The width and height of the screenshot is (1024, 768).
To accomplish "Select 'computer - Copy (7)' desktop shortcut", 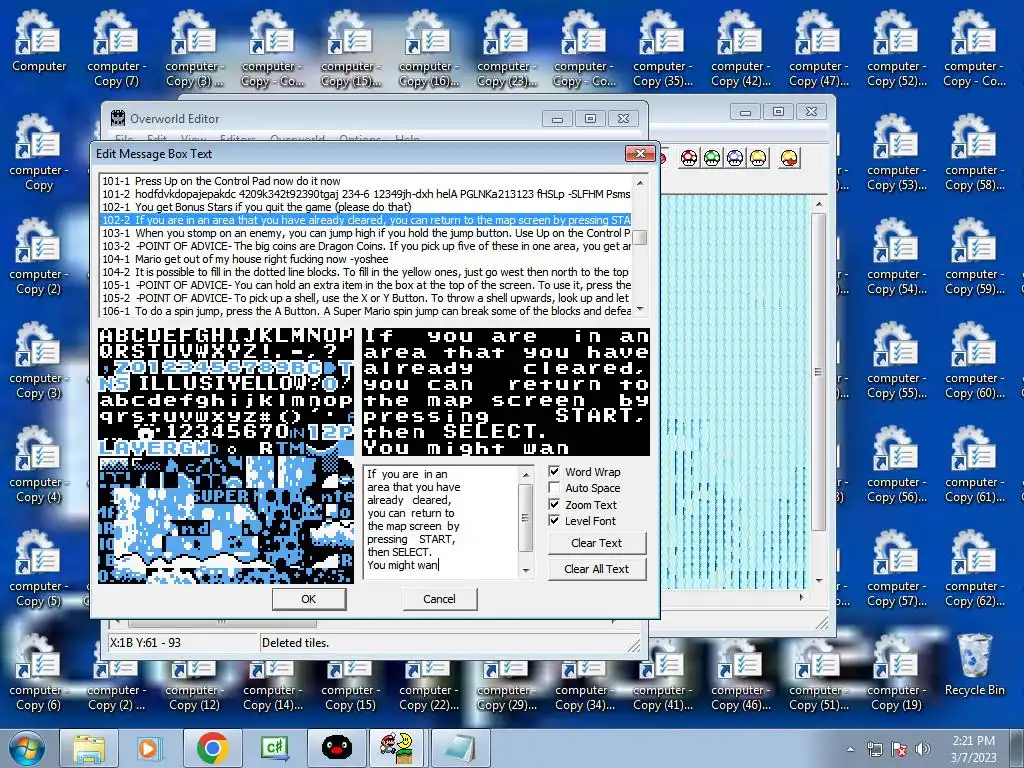I will (117, 48).
